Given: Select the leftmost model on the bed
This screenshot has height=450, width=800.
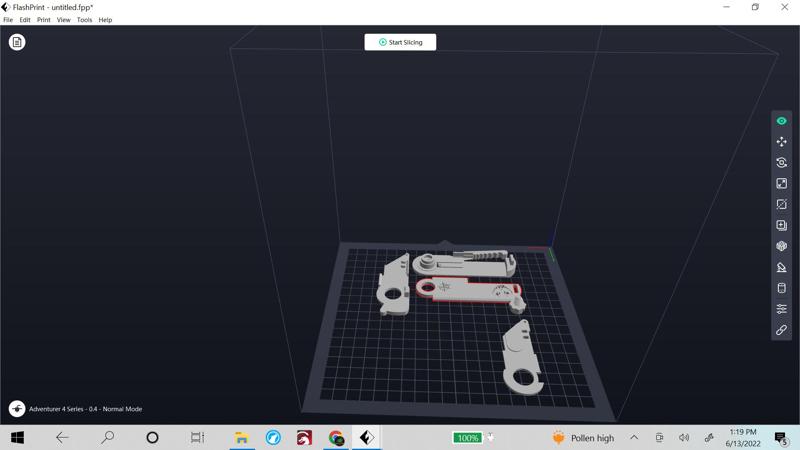Looking at the screenshot, I should pyautogui.click(x=394, y=286).
